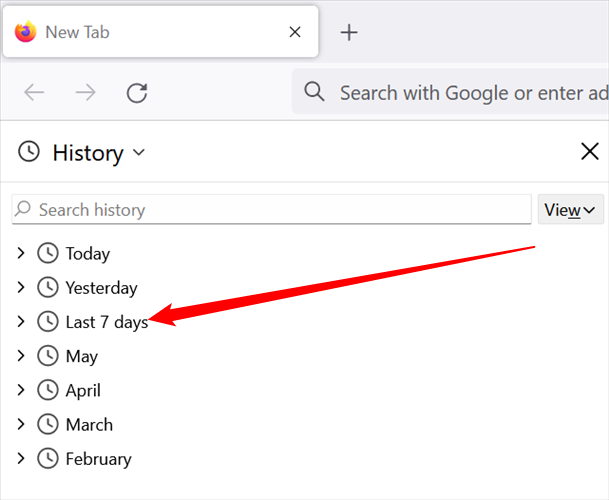Click the Search history field
609x500 pixels.
click(280, 210)
